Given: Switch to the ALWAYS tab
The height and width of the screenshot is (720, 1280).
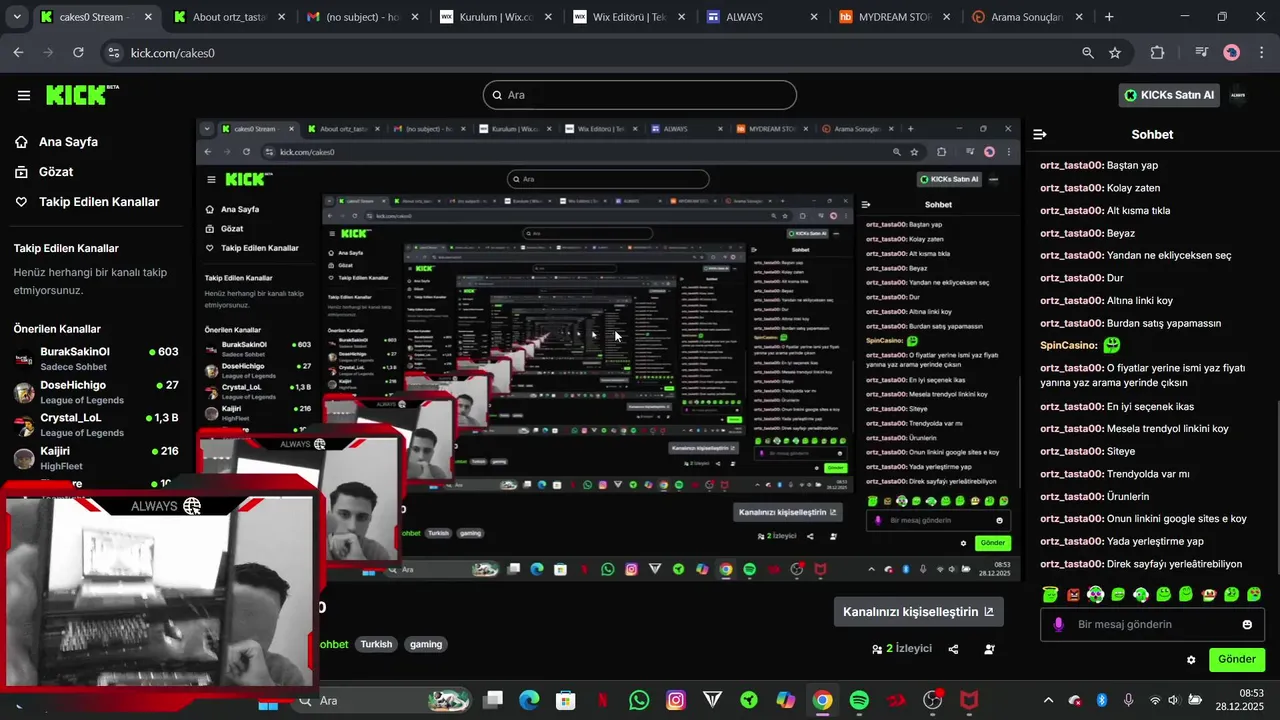Looking at the screenshot, I should tap(761, 17).
